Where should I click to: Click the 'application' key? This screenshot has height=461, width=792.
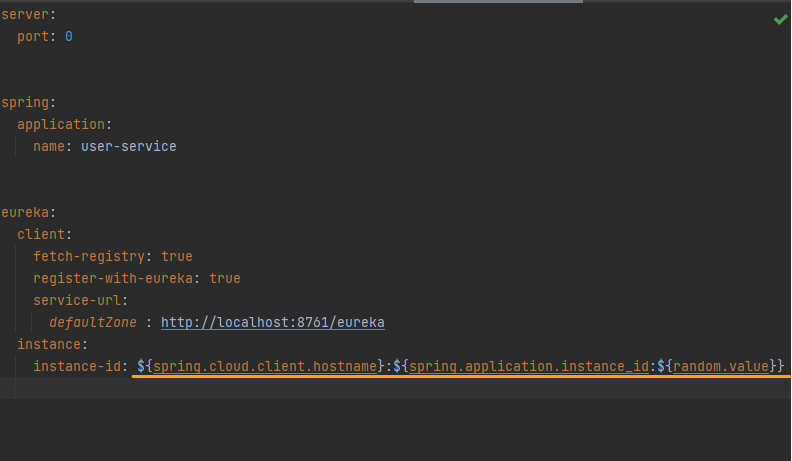[x=61, y=124]
